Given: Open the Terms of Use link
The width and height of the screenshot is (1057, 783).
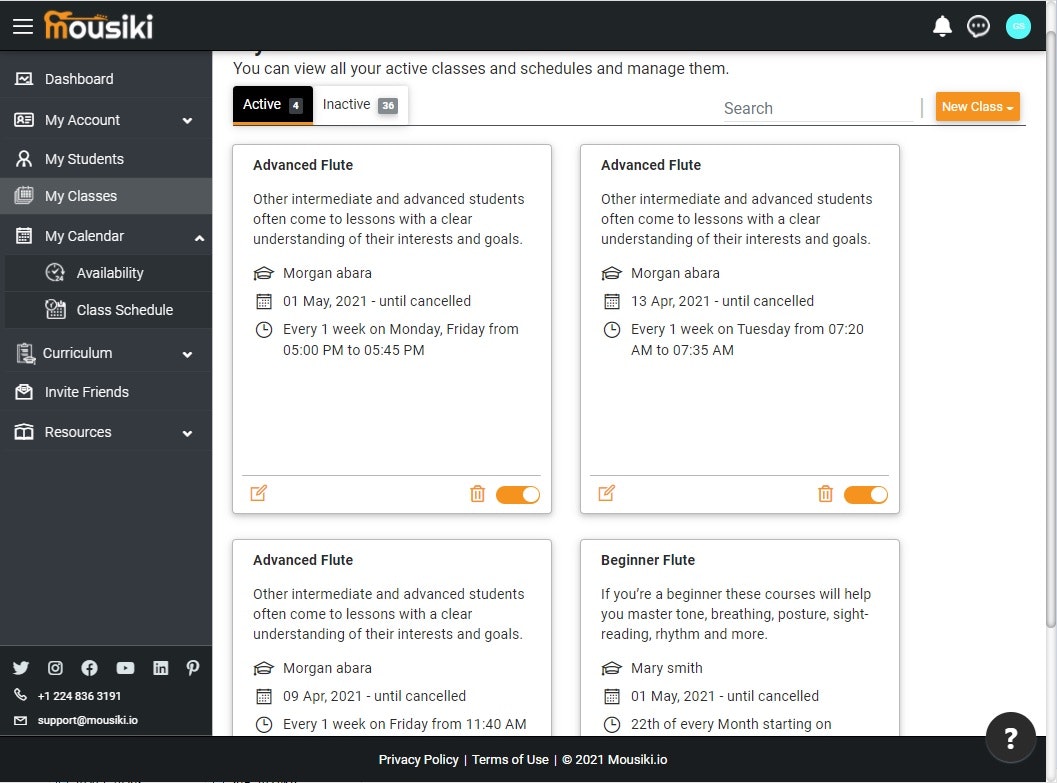Looking at the screenshot, I should tap(510, 759).
